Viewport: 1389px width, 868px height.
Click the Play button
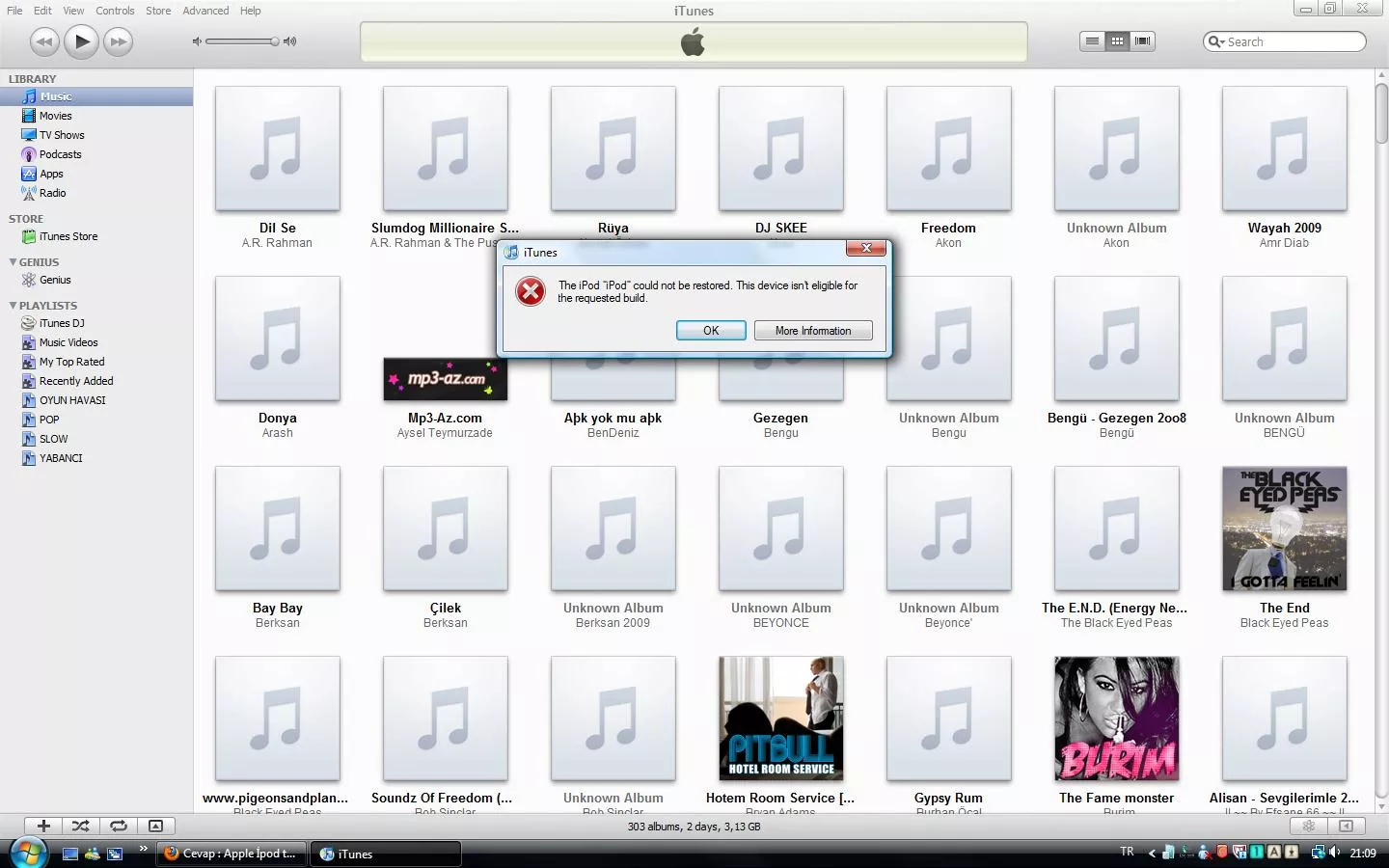(81, 41)
